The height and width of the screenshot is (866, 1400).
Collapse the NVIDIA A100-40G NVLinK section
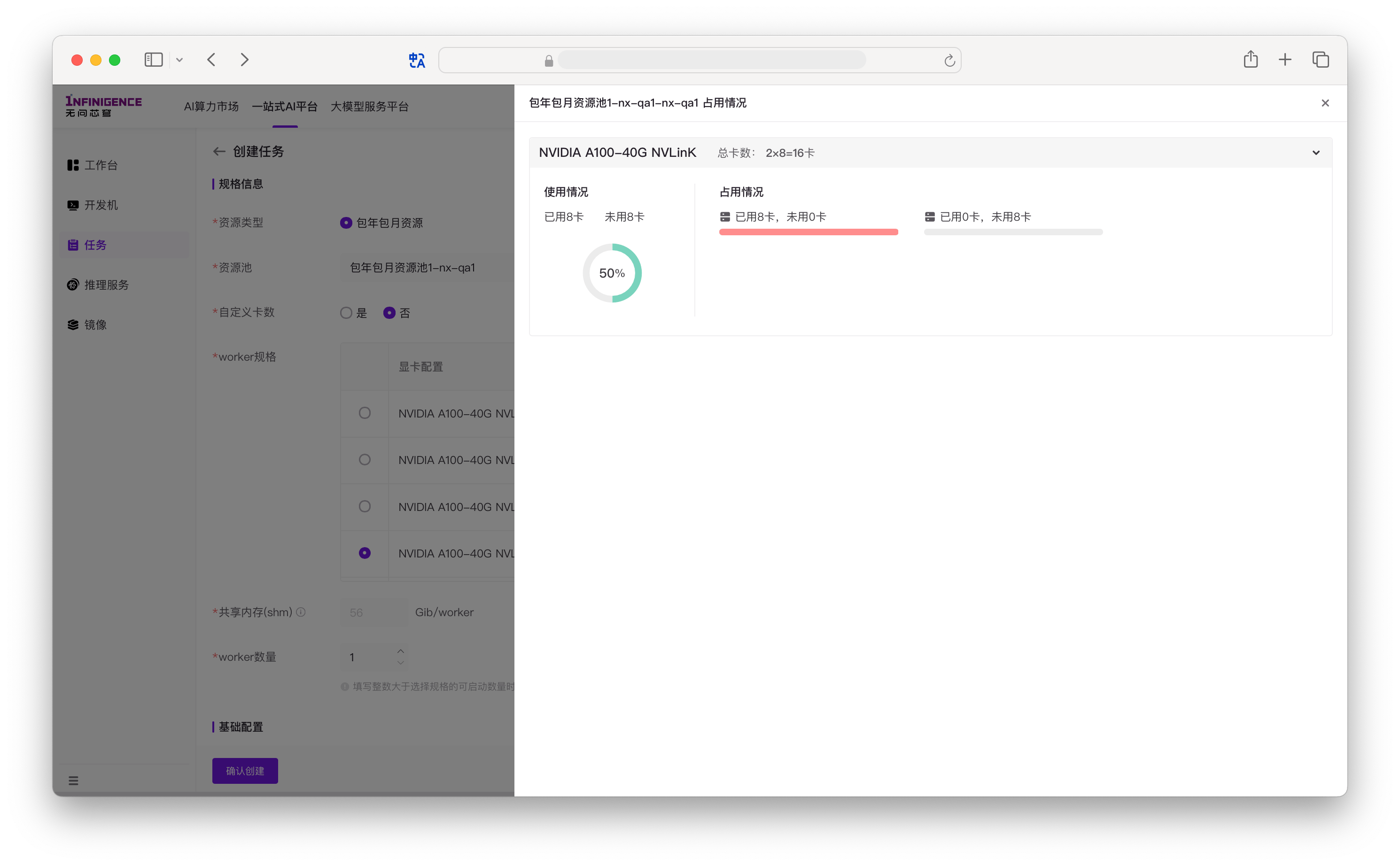pyautogui.click(x=1315, y=153)
